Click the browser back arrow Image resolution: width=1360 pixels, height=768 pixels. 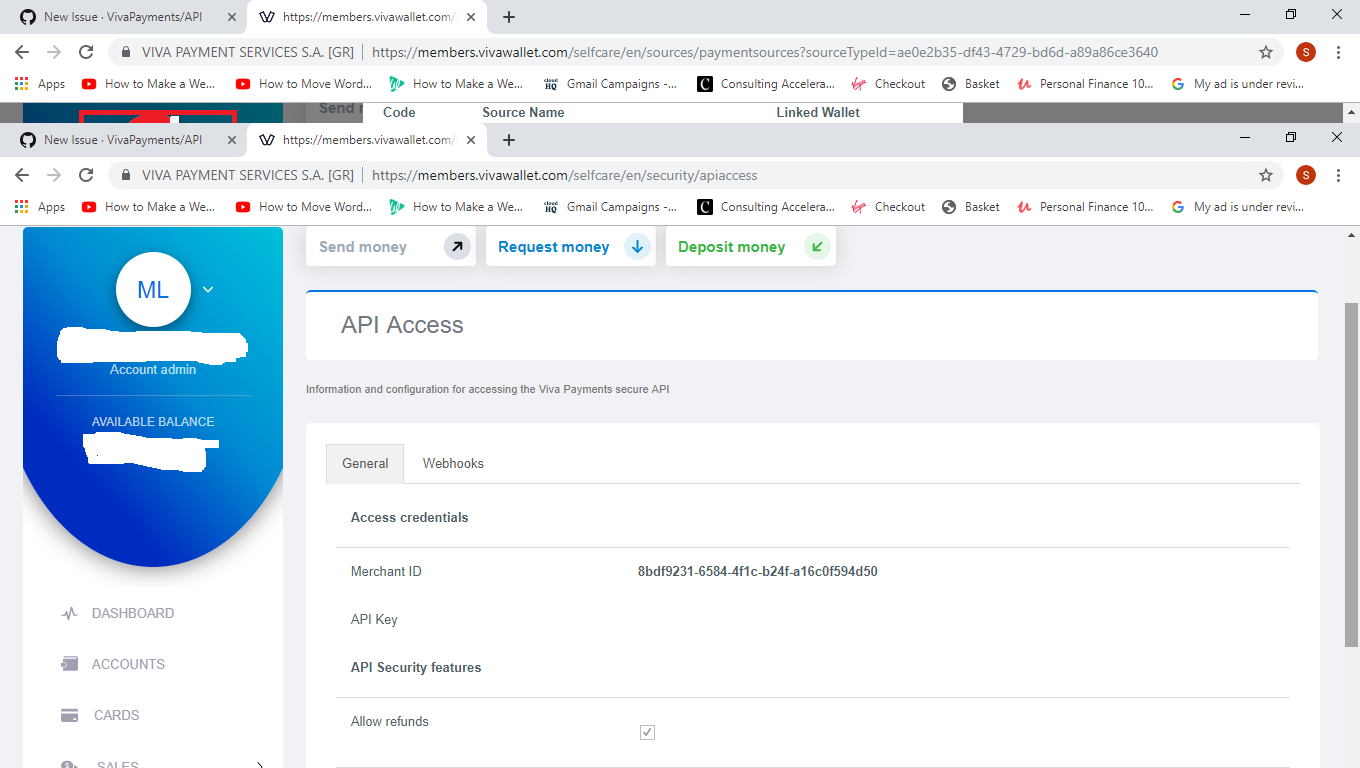[21, 175]
